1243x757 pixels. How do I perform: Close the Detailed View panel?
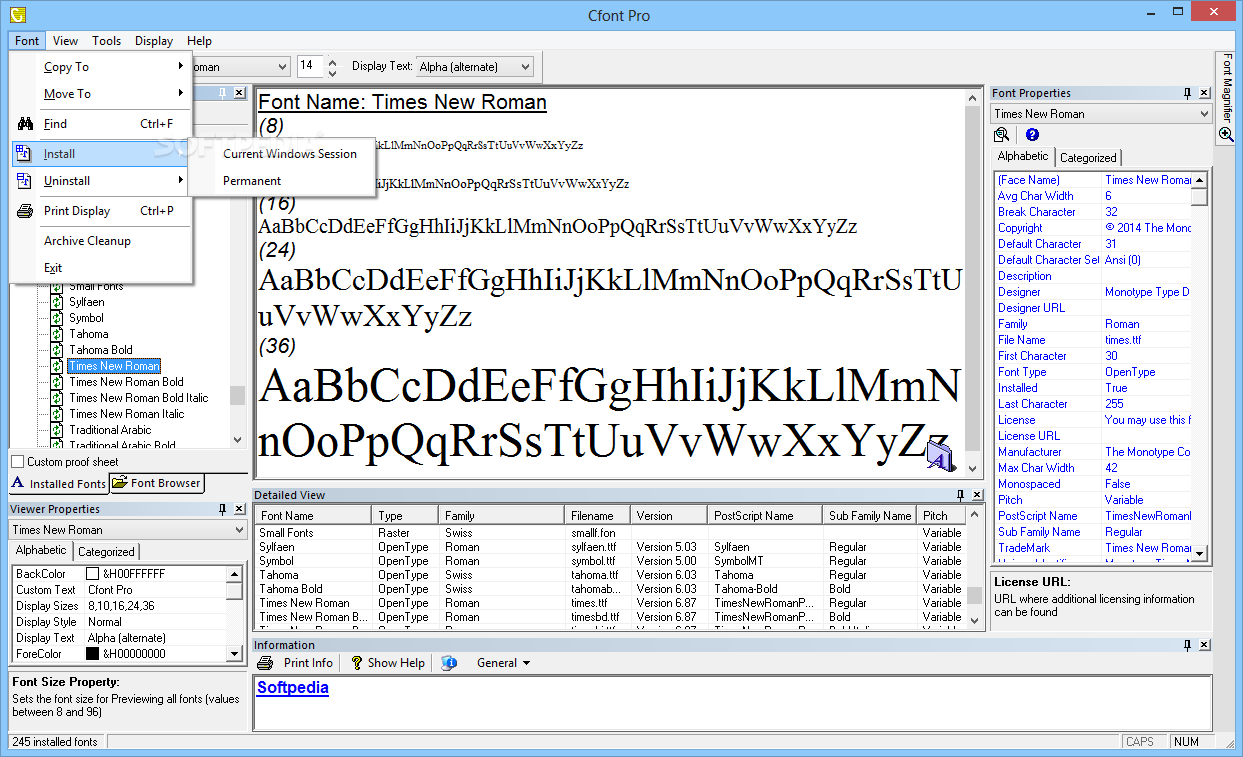click(977, 495)
